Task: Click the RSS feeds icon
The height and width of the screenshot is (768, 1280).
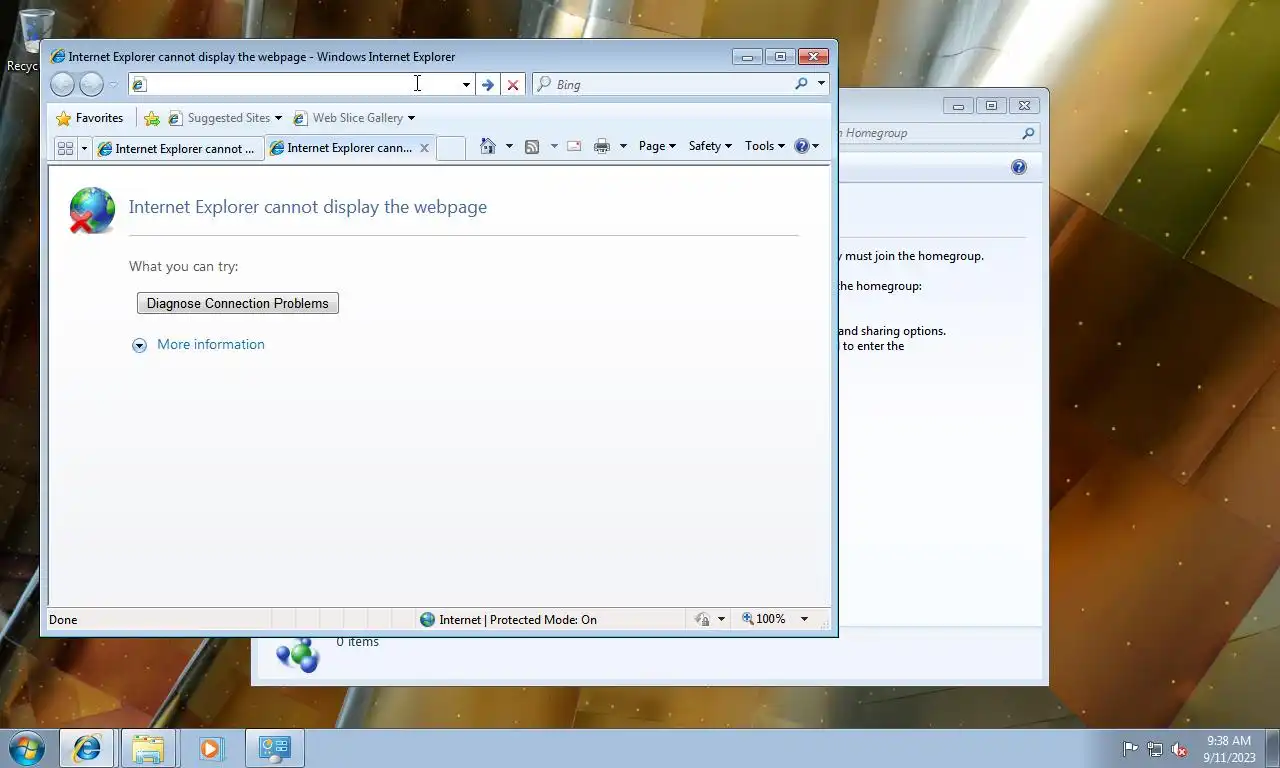Action: tap(532, 146)
